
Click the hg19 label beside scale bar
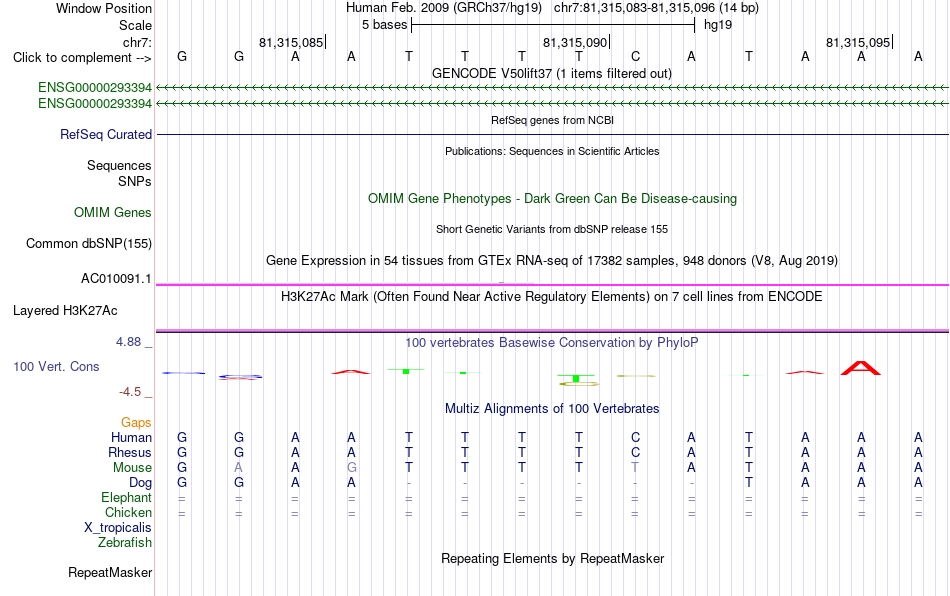pos(718,25)
